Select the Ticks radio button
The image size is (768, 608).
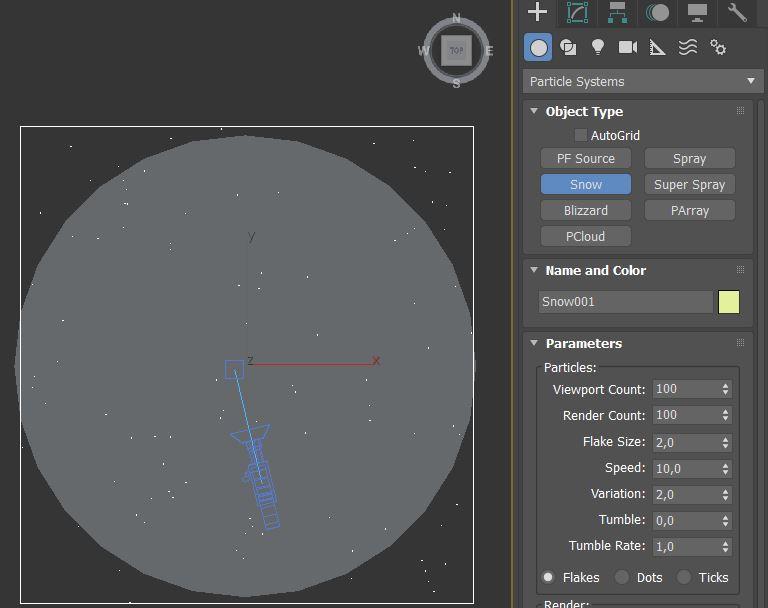(684, 577)
